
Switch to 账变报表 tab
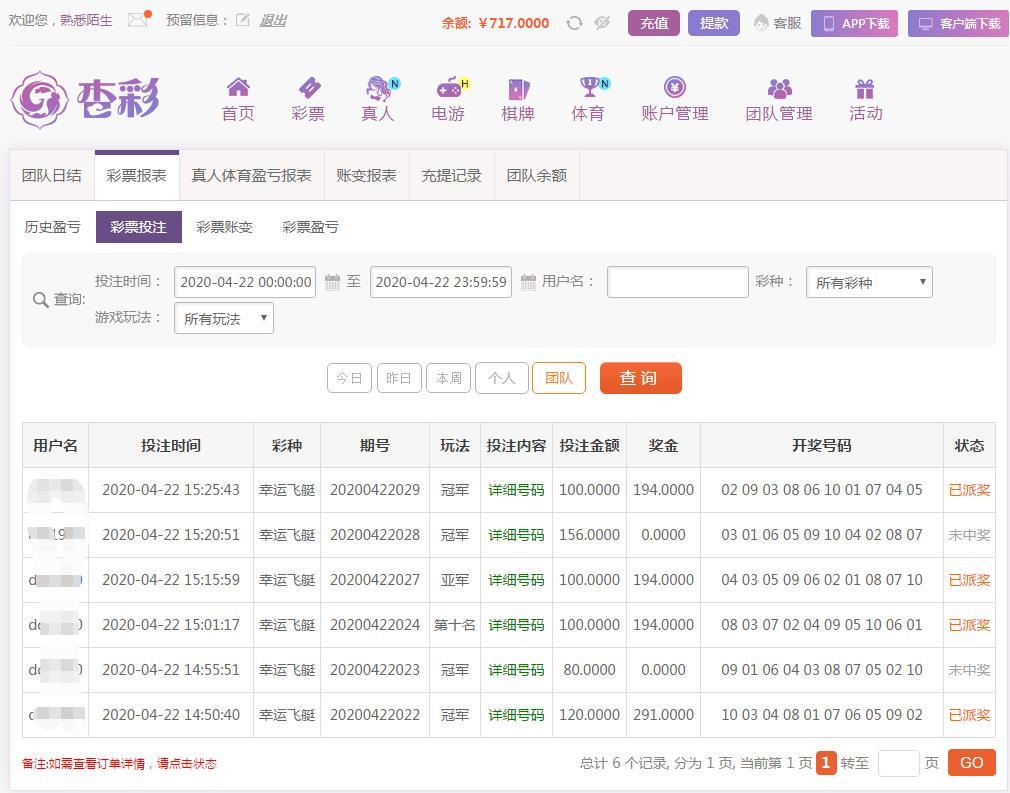[366, 176]
